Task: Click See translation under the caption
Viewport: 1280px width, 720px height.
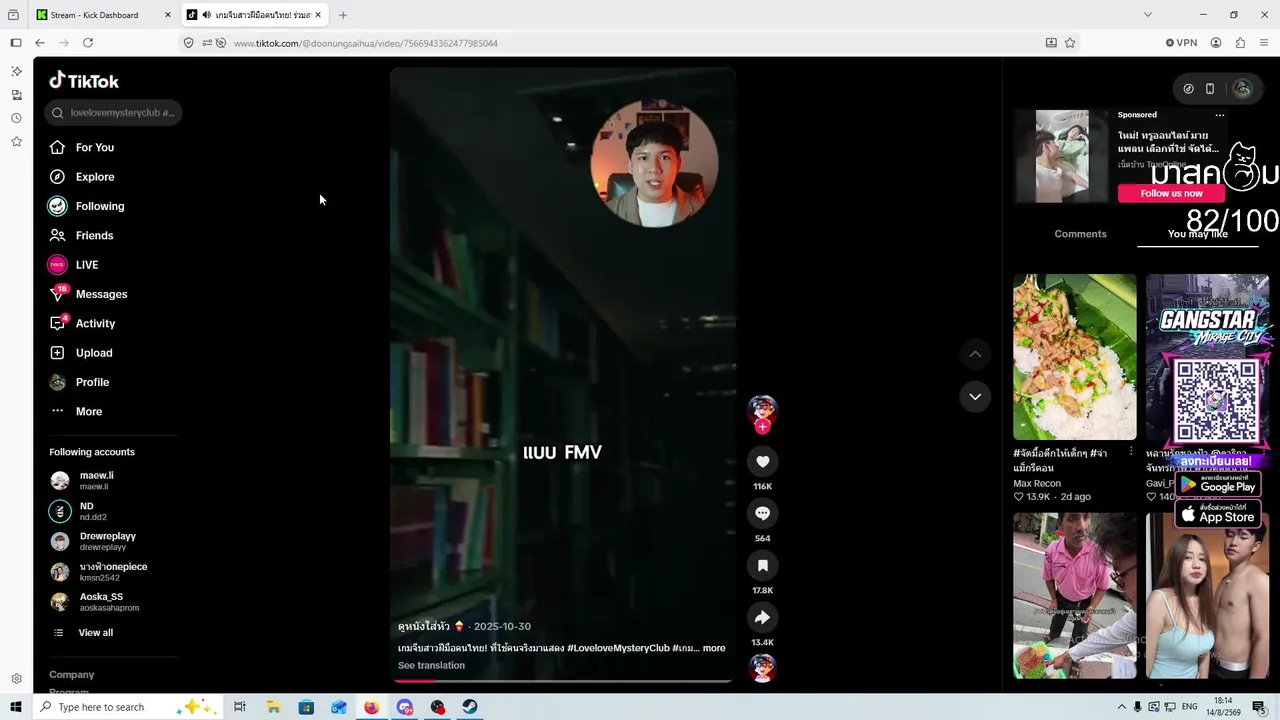Action: click(431, 666)
